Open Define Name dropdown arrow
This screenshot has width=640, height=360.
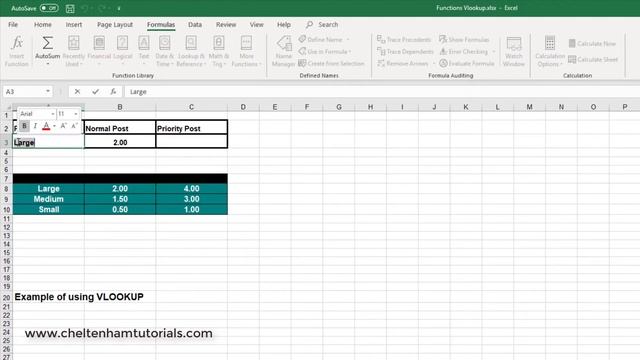(348, 40)
